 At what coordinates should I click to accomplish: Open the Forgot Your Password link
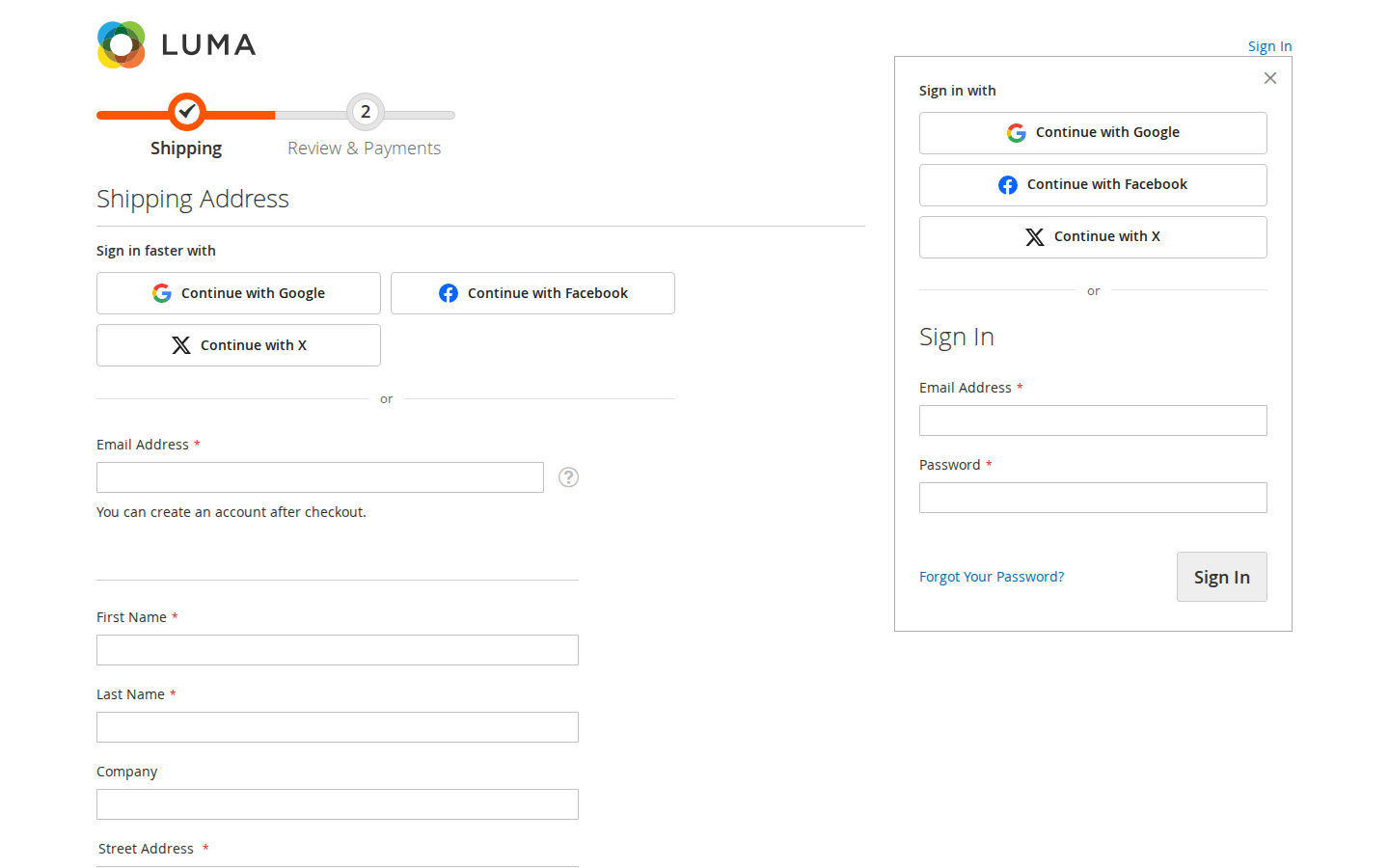tap(992, 577)
